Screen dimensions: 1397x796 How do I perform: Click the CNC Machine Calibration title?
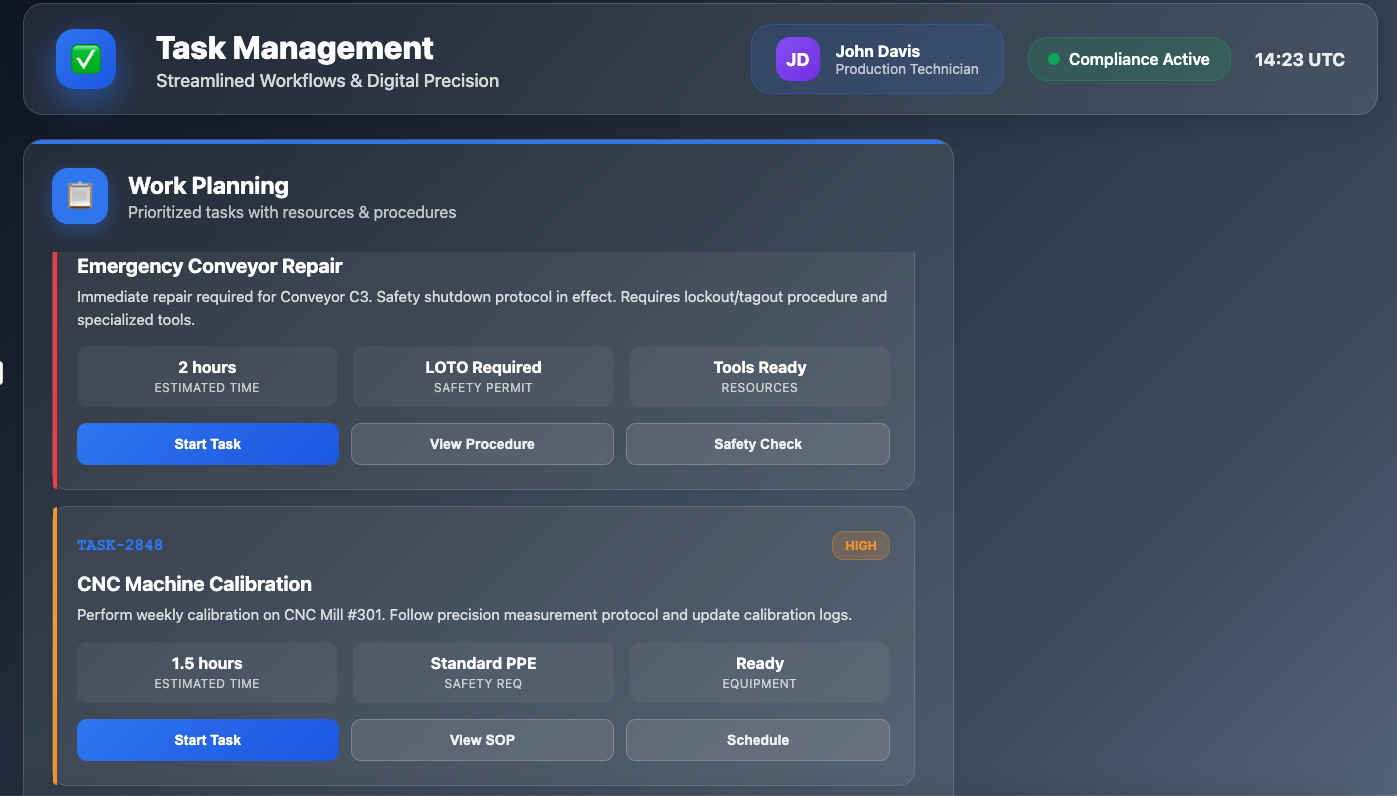194,584
